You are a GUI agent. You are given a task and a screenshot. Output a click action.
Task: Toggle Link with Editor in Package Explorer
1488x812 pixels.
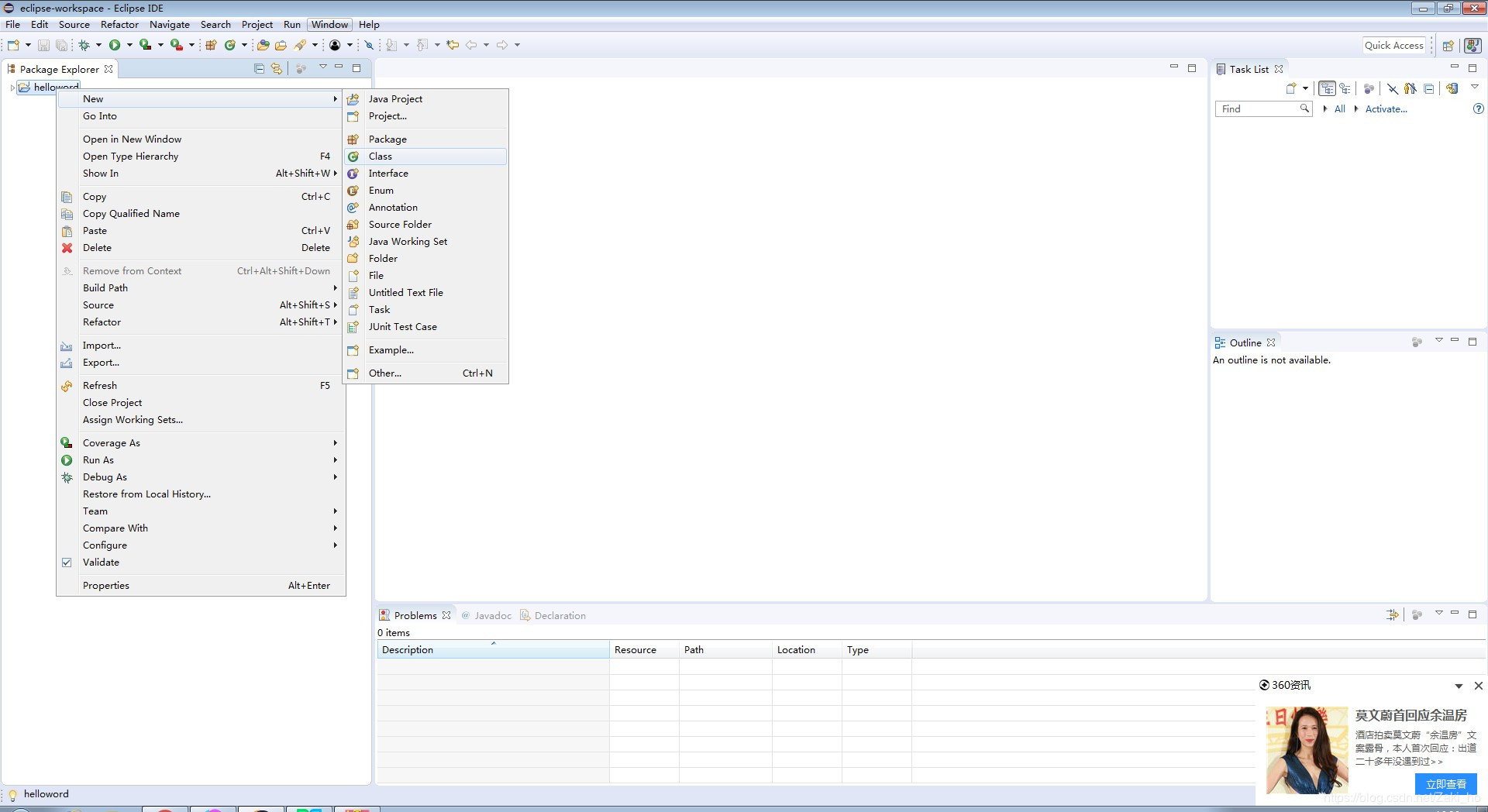click(277, 68)
